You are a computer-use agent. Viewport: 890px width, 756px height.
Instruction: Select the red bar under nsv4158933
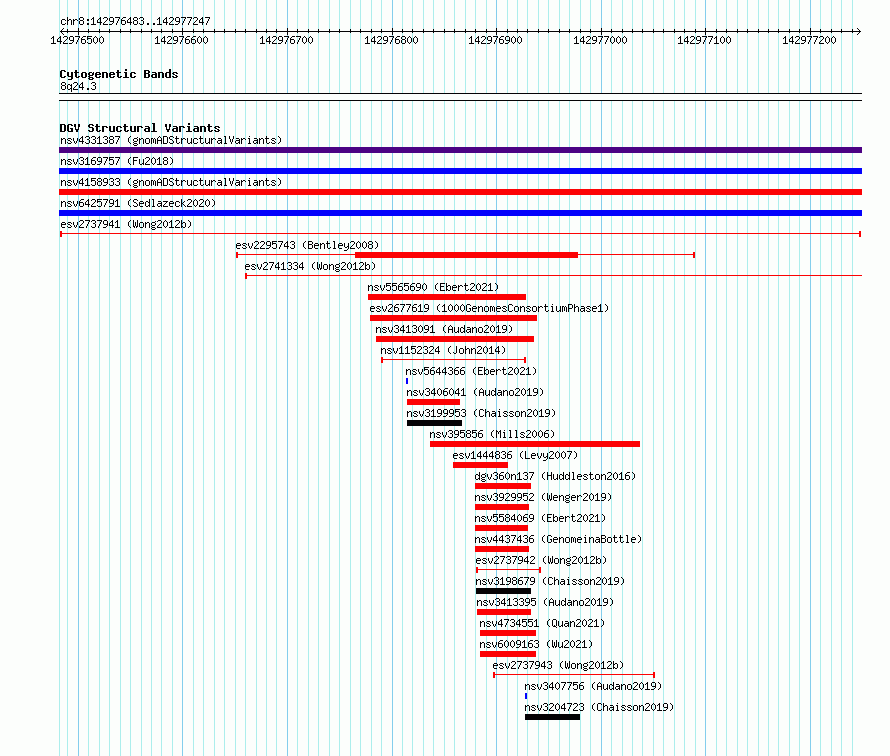[460, 192]
